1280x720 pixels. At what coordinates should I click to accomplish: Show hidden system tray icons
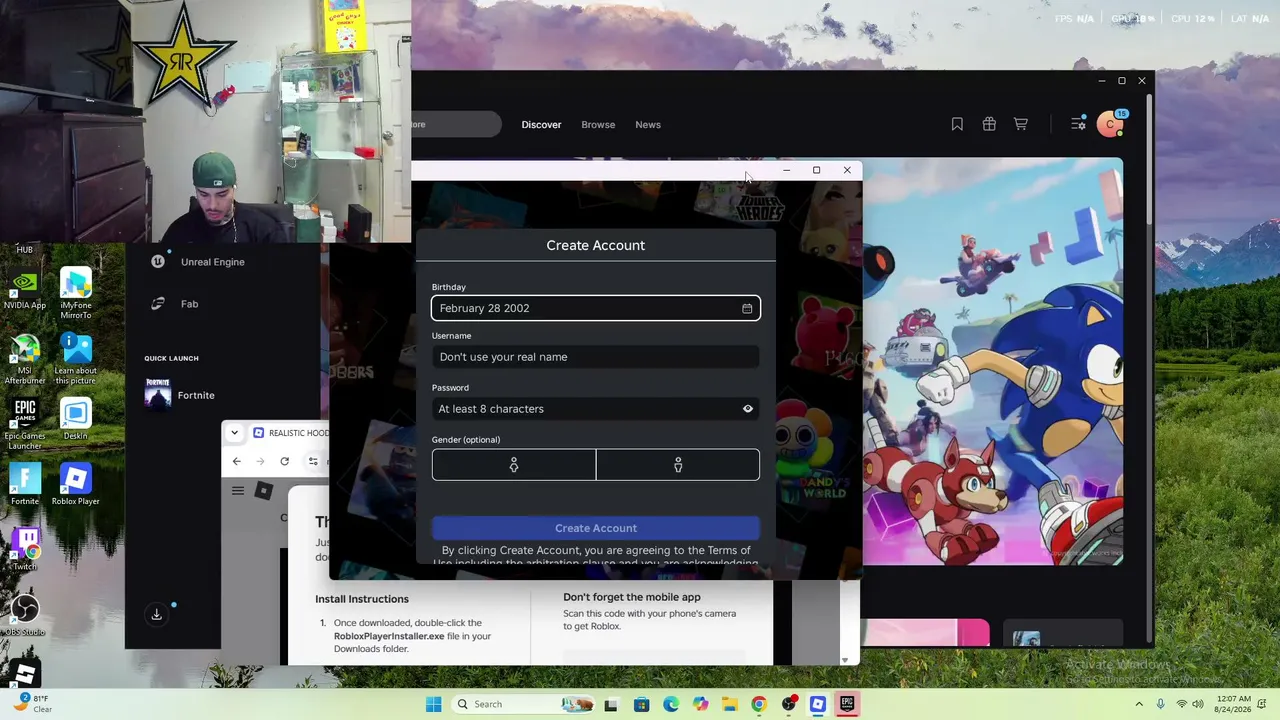pos(1139,704)
